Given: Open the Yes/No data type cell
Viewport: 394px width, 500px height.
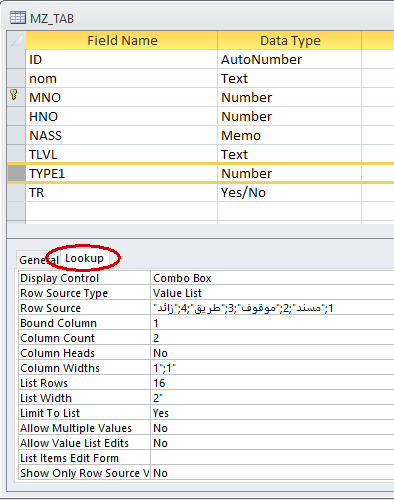Looking at the screenshot, I should point(290,193).
